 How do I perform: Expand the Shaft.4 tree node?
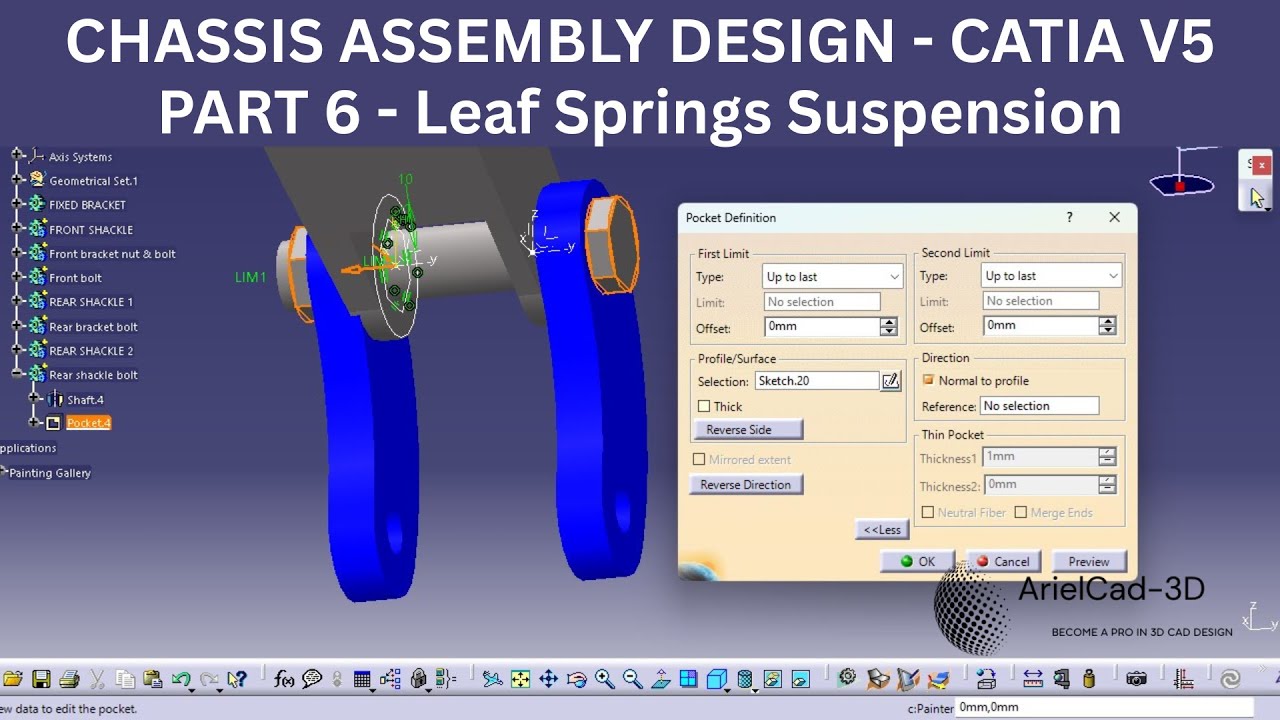pyautogui.click(x=34, y=399)
